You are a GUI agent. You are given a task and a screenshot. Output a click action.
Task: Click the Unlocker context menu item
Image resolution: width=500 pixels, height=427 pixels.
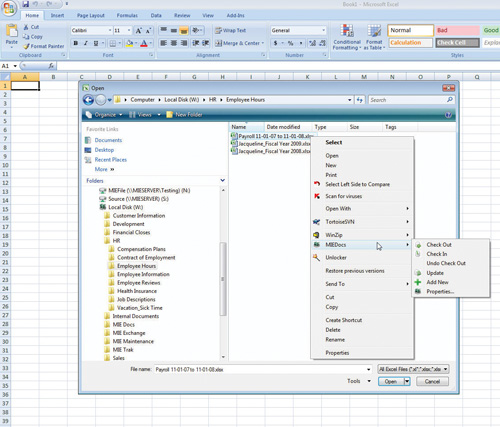[336, 258]
